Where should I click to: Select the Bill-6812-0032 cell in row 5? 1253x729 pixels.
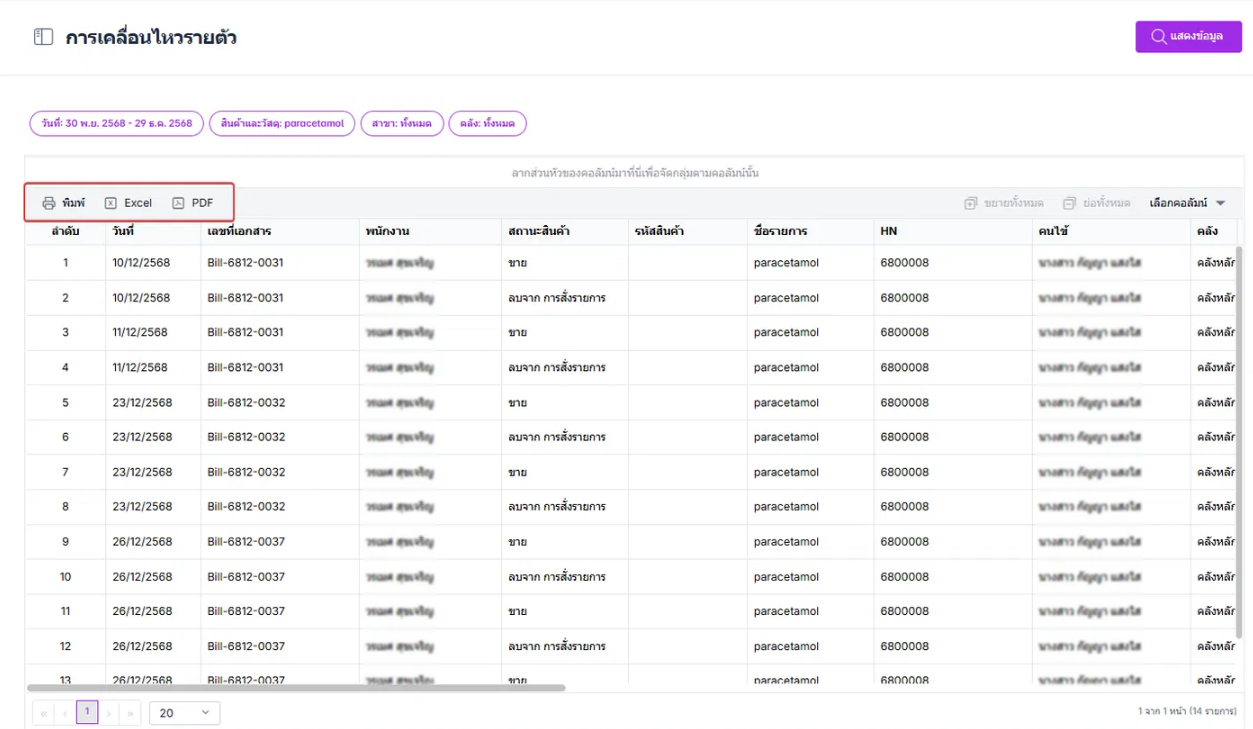point(246,403)
